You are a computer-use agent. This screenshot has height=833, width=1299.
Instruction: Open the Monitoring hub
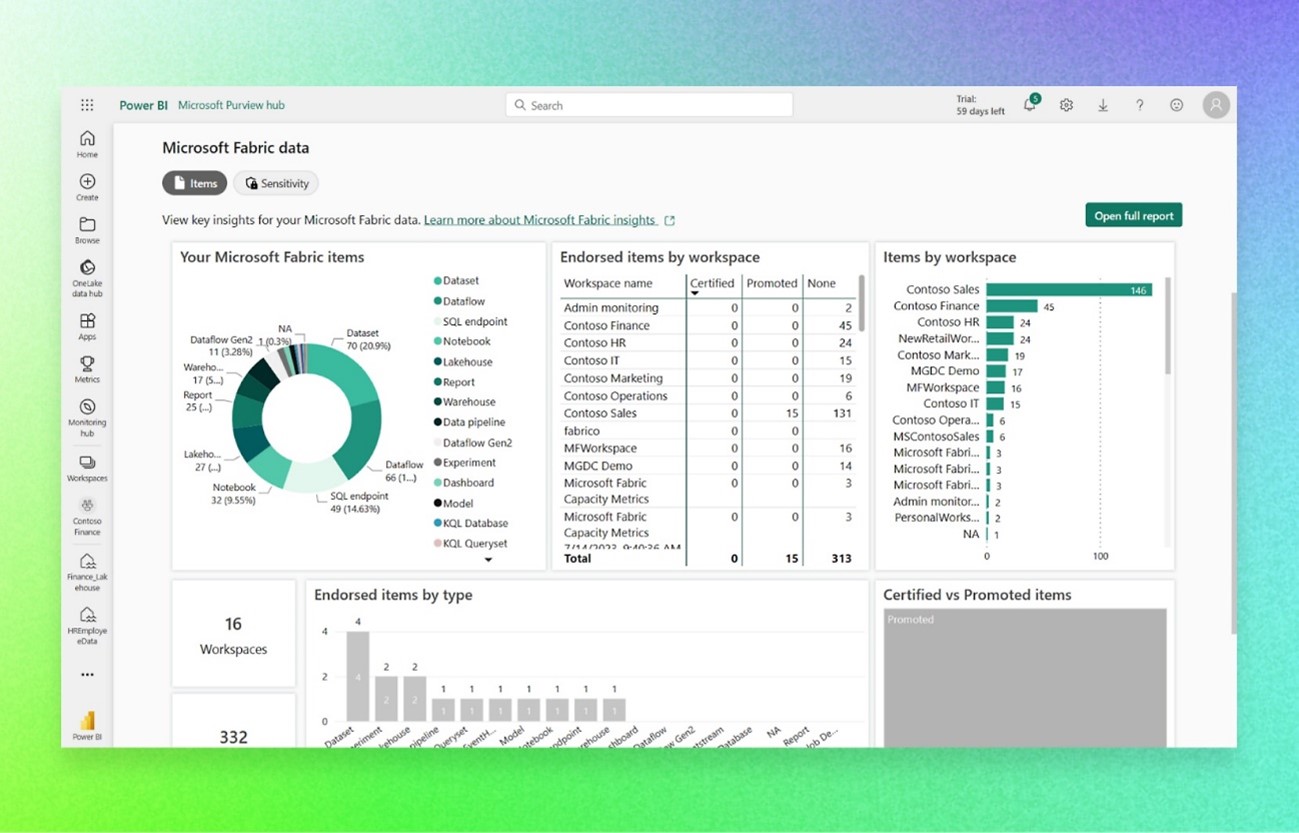pyautogui.click(x=87, y=413)
